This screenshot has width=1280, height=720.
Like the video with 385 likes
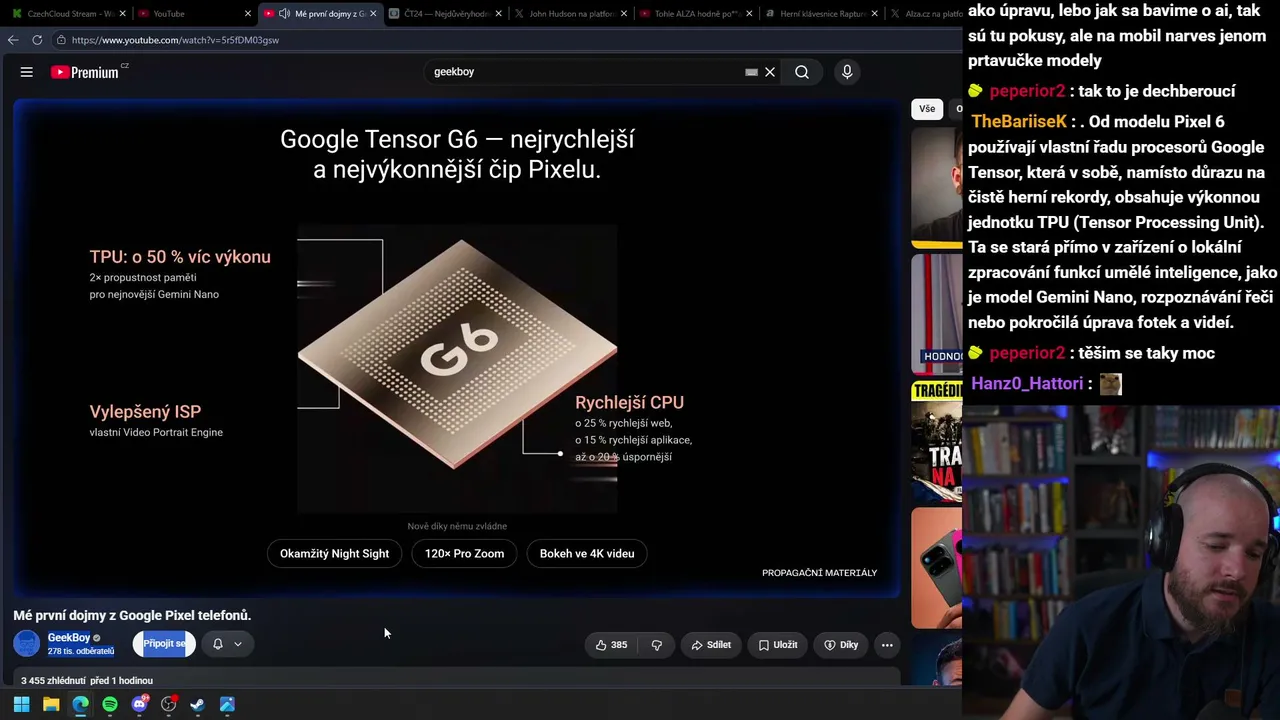(611, 645)
